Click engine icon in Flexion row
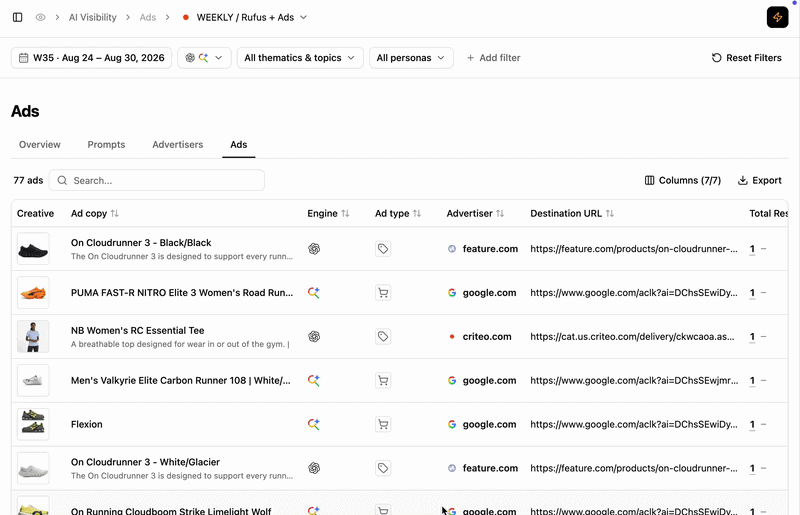 click(x=314, y=424)
